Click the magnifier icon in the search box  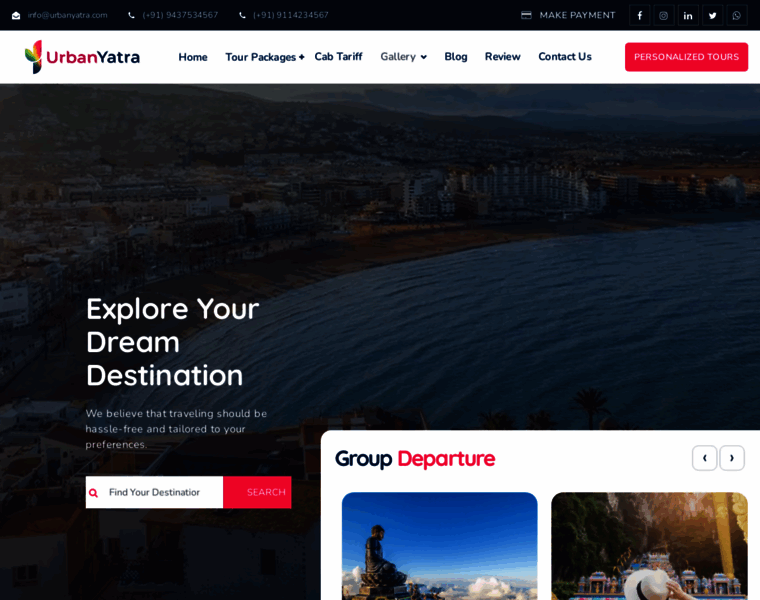[x=93, y=493]
